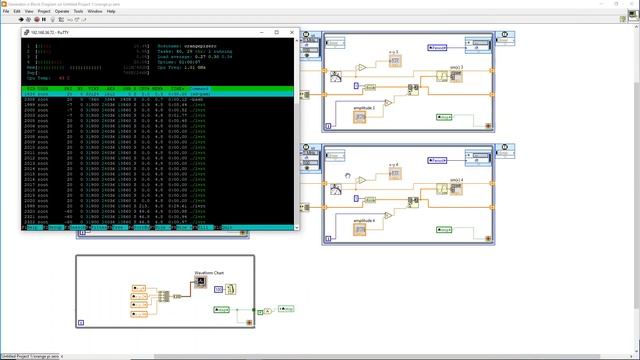The image size is (640, 360).
Task: Click the PuTTY title bar icon
Action: pos(27,32)
